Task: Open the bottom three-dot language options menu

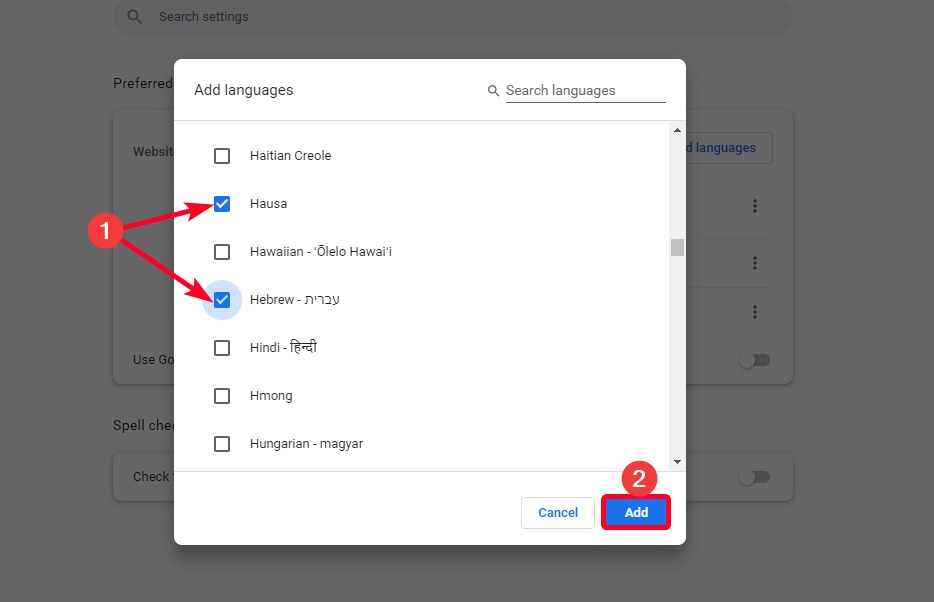Action: coord(754,311)
